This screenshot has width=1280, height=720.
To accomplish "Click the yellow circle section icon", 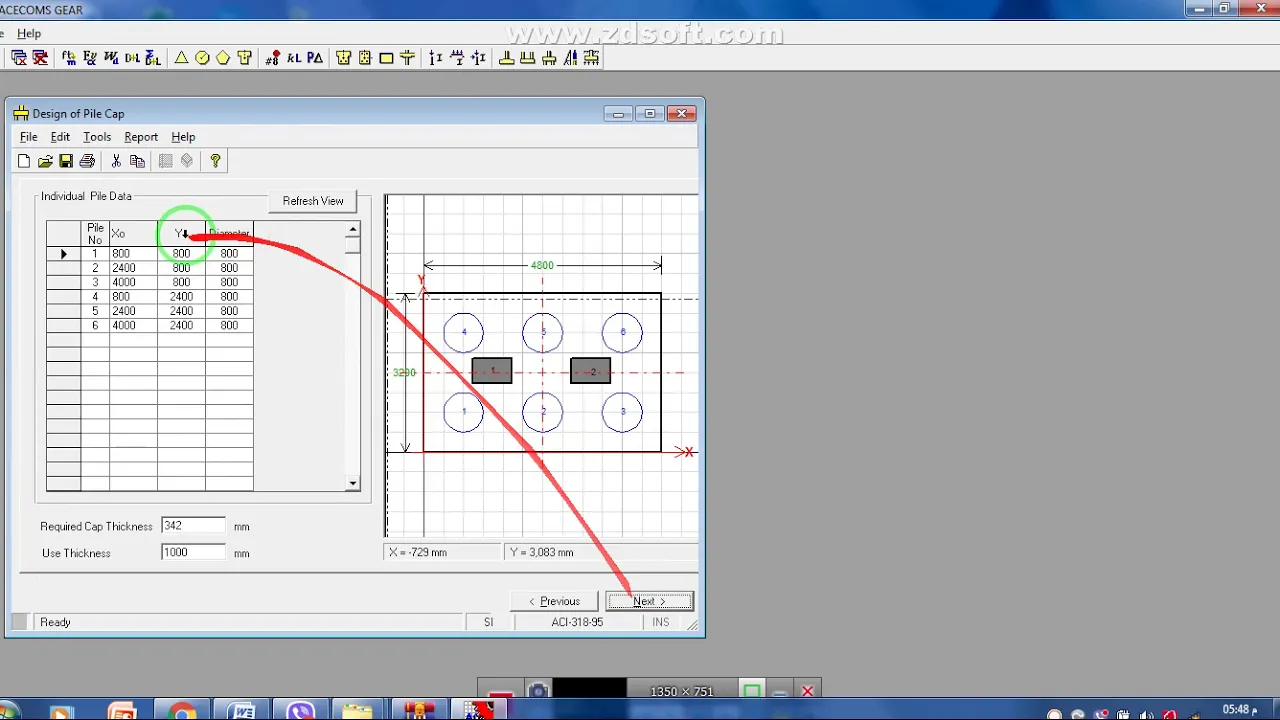I will (202, 58).
